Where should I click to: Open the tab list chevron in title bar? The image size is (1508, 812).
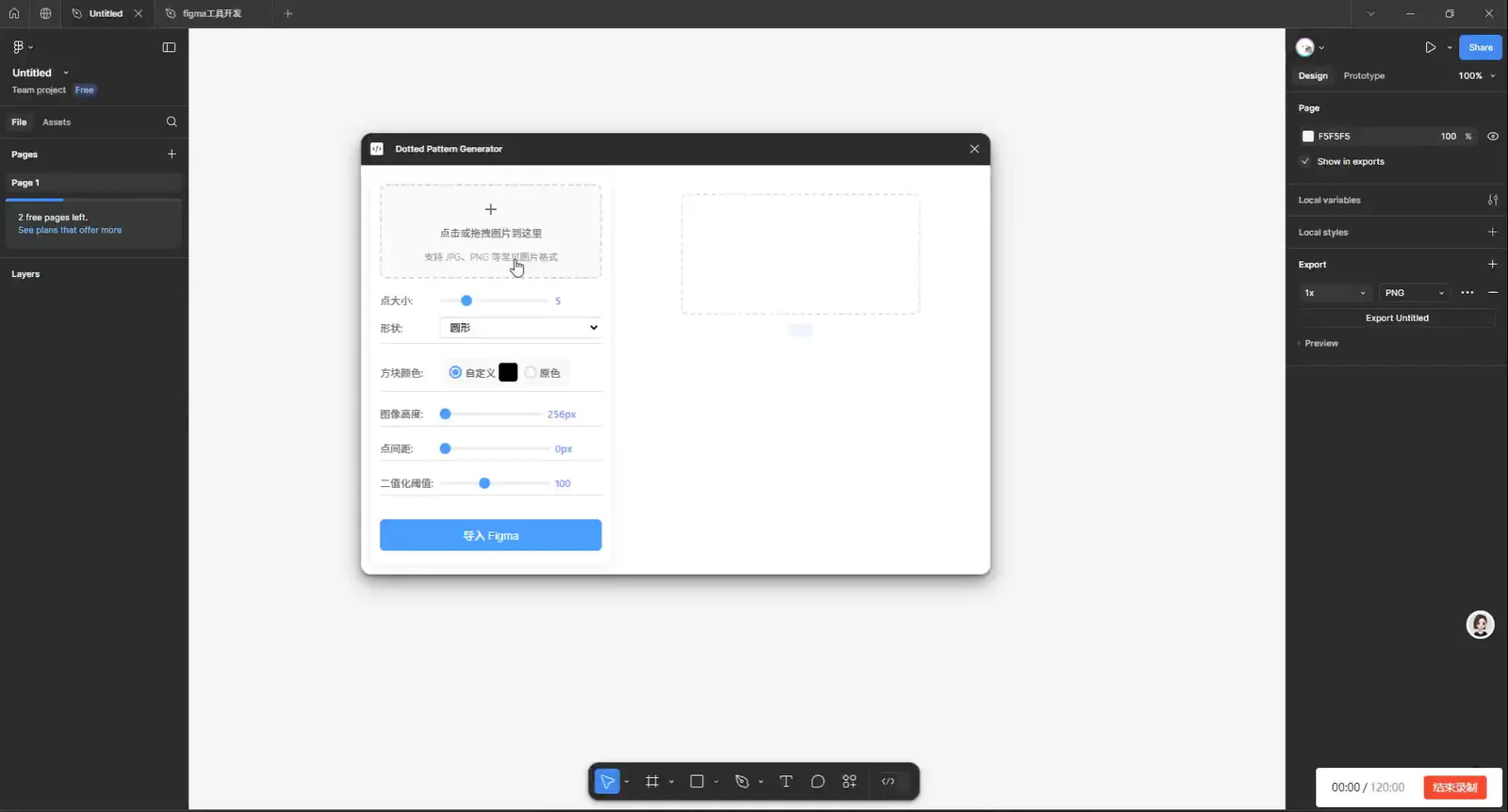tap(1370, 13)
